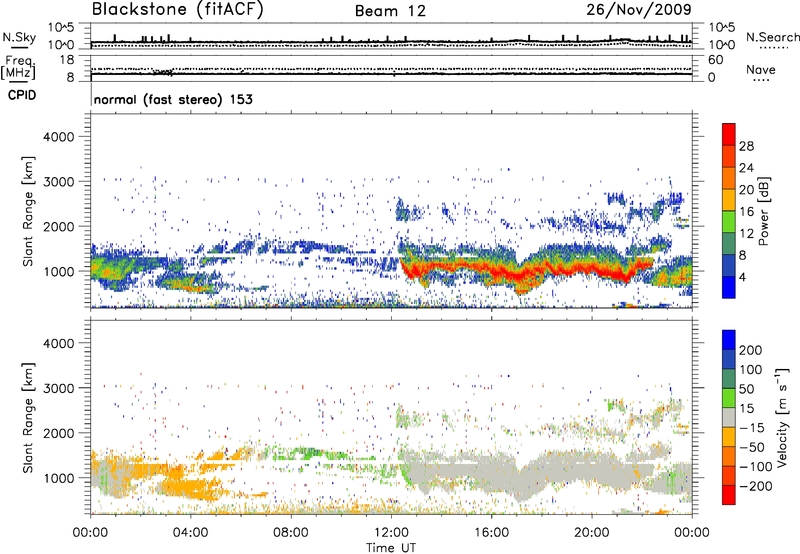
Task: Click the '-100' velocity colorbar tick label
Action: [x=756, y=467]
